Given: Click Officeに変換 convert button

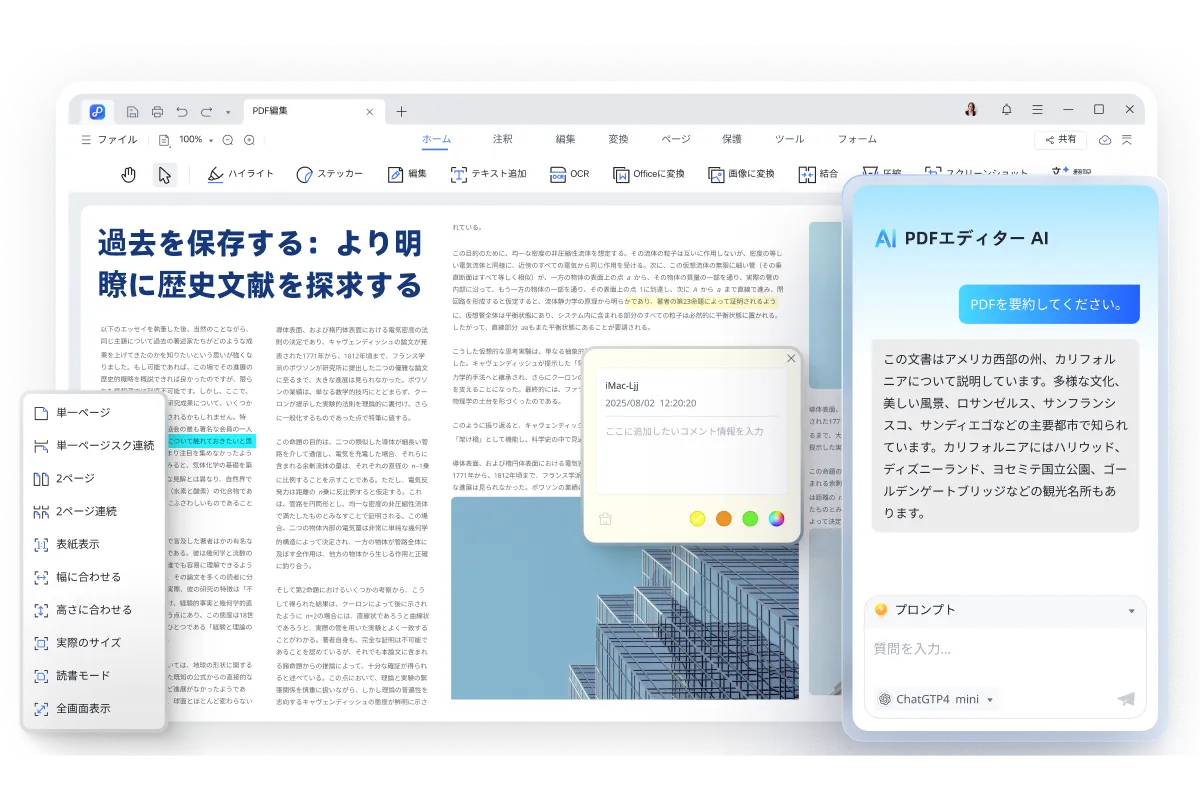Looking at the screenshot, I should [x=649, y=174].
